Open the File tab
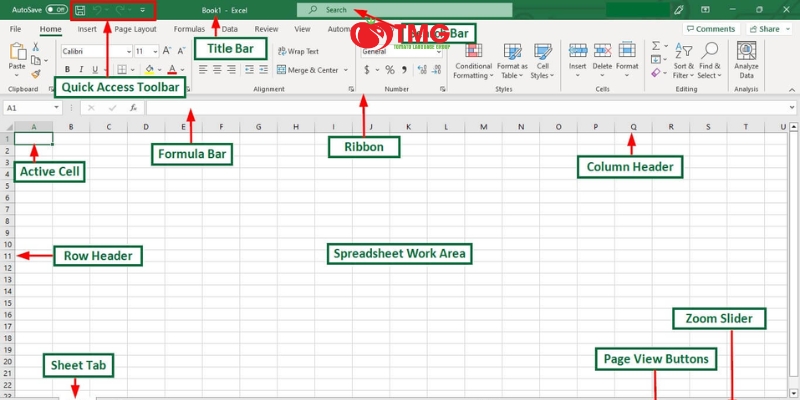 pyautogui.click(x=15, y=29)
